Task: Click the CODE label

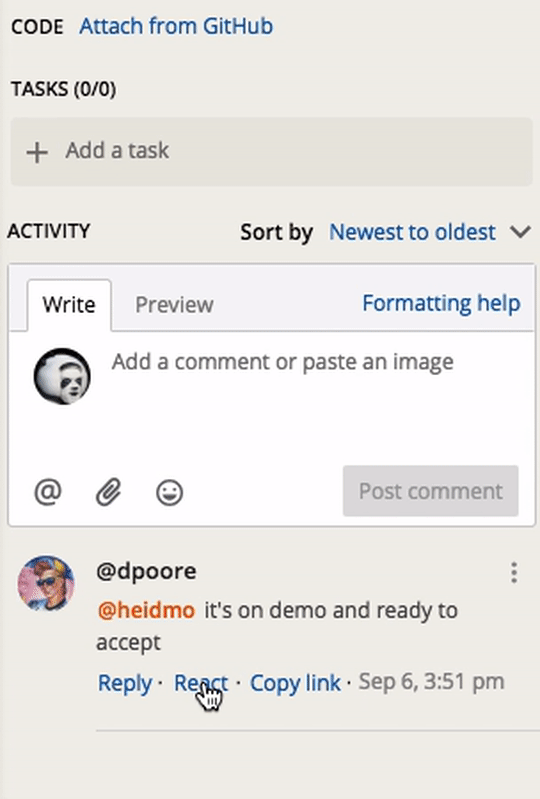Action: pyautogui.click(x=37, y=26)
